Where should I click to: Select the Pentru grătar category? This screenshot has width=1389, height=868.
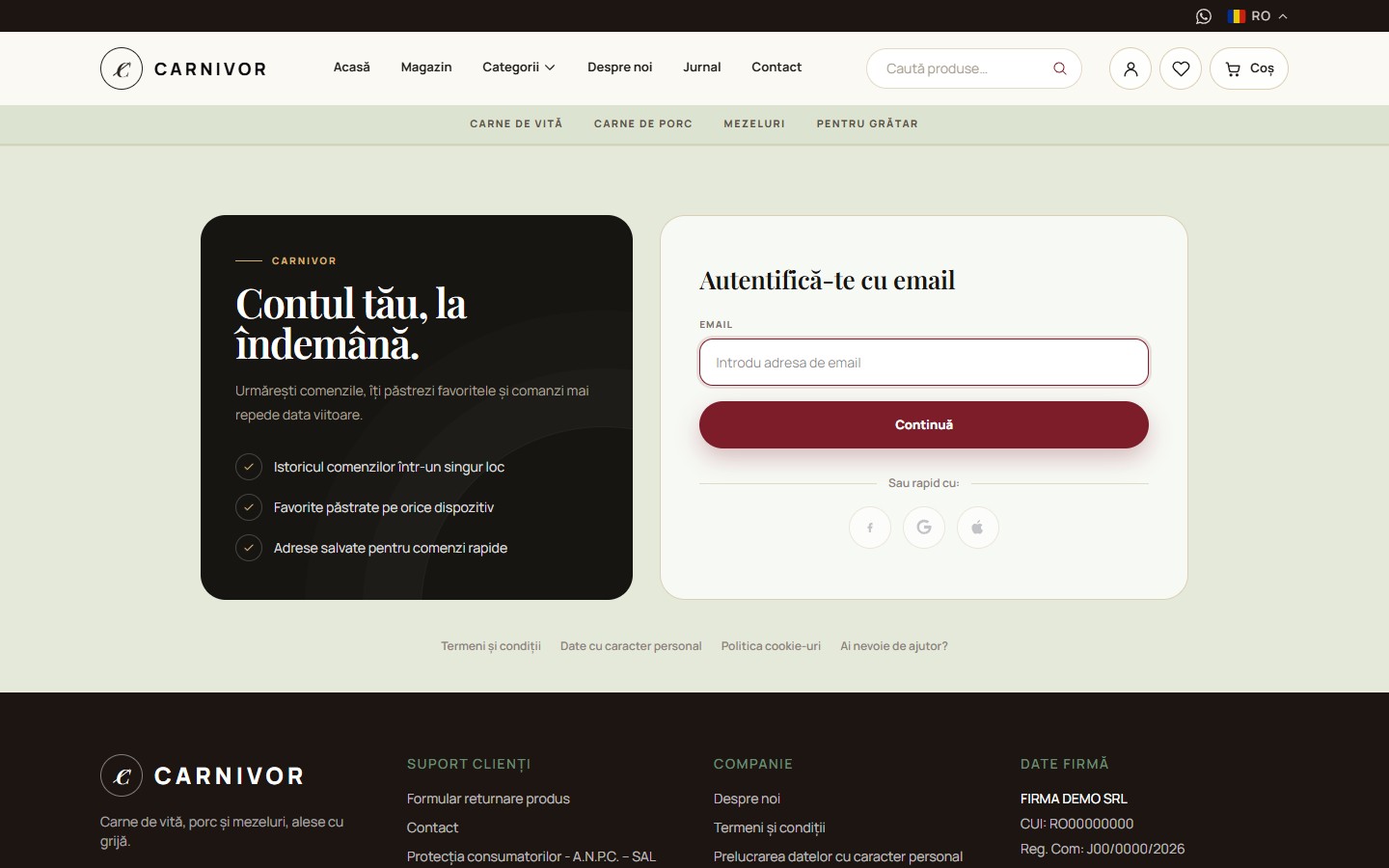[867, 124]
